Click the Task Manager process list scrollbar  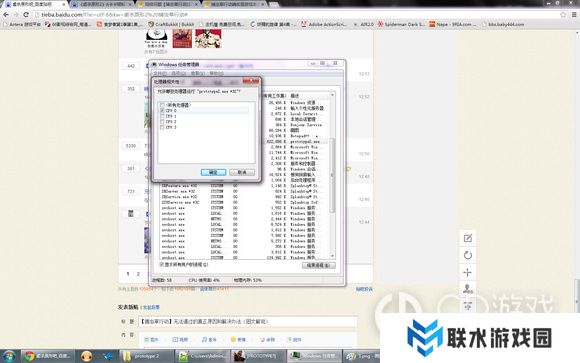tap(332, 176)
